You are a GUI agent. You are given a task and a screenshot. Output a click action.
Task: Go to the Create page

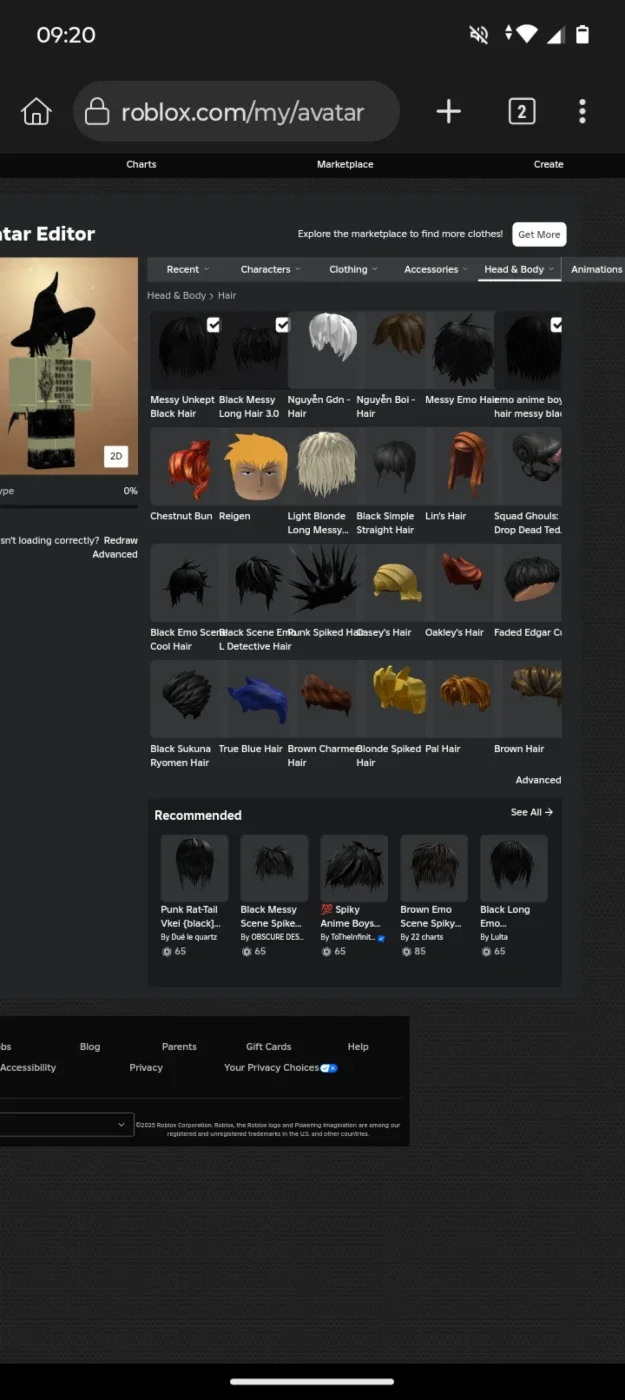tap(548, 164)
